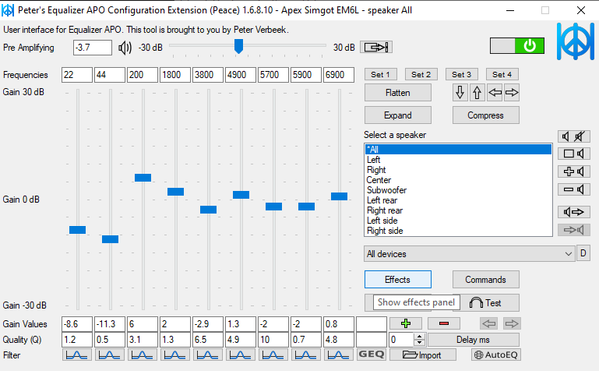The width and height of the screenshot is (599, 371).
Task: Click the 22 Hz band gain slider handle
Action: click(77, 230)
